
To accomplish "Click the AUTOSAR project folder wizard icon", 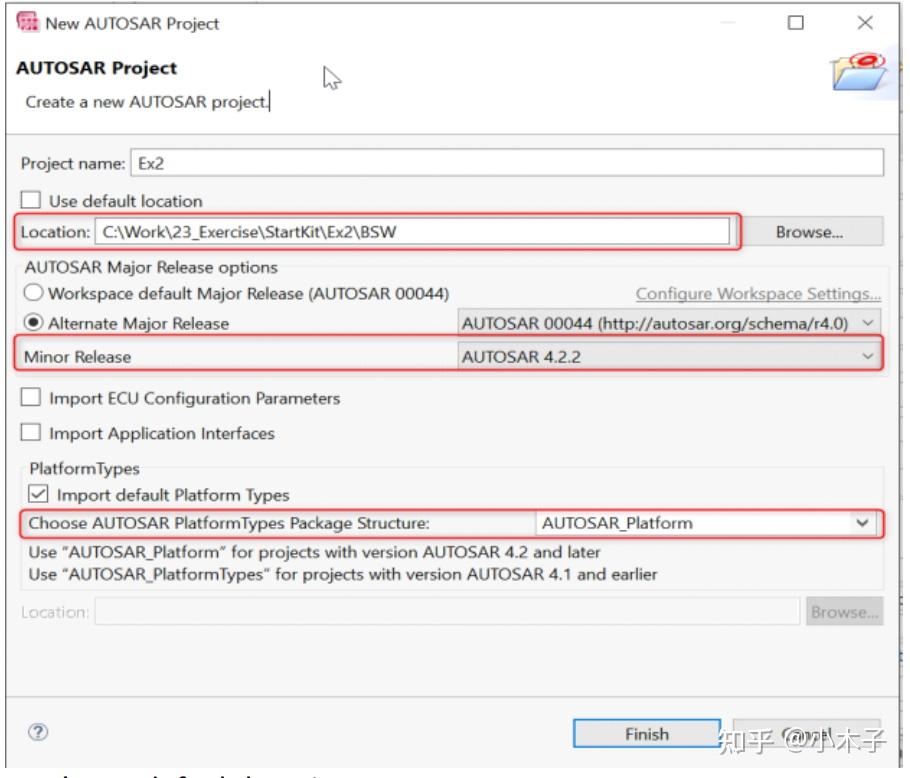I will (859, 72).
